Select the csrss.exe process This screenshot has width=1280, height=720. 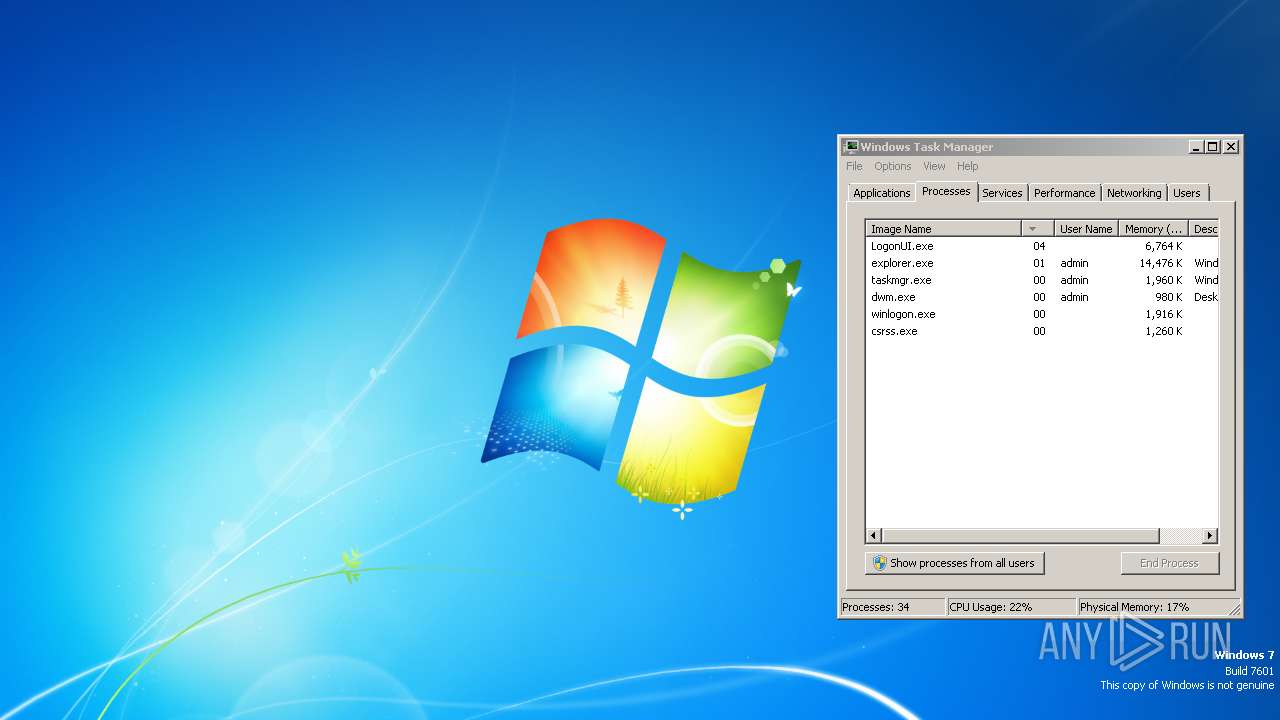[1041, 331]
